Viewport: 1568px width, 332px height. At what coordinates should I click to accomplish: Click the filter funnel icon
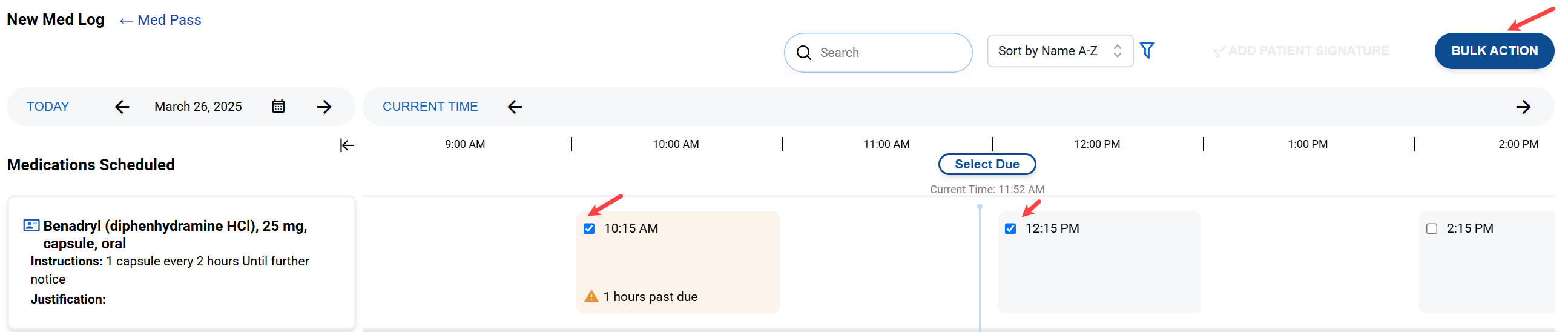coord(1146,50)
